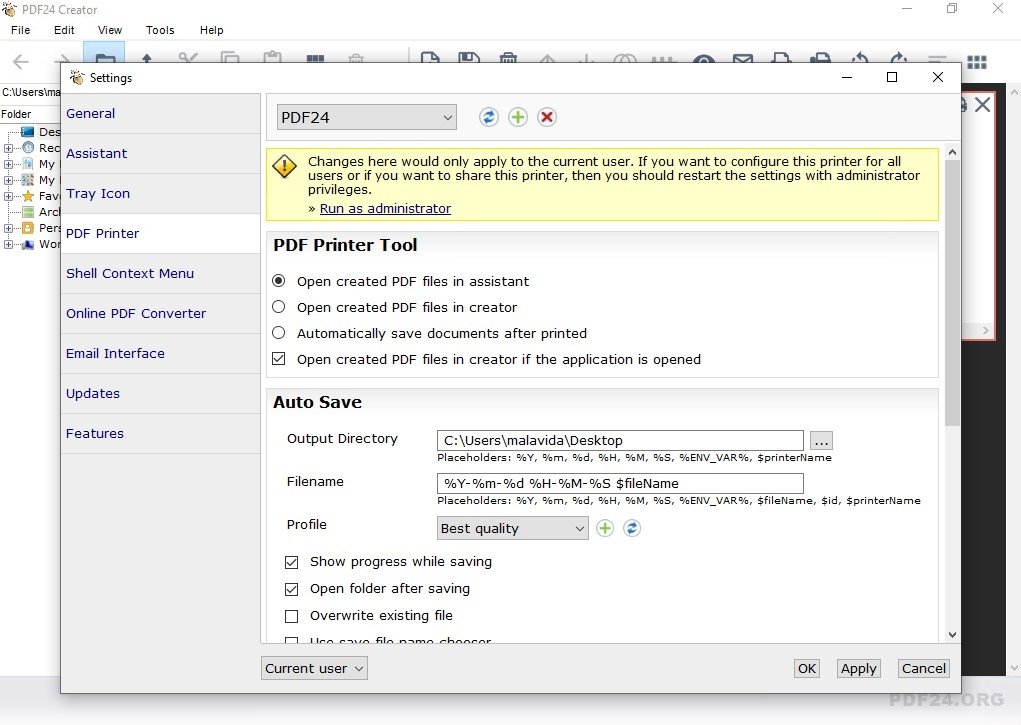This screenshot has height=725, width=1021.
Task: Open the Help menu
Action: click(211, 30)
